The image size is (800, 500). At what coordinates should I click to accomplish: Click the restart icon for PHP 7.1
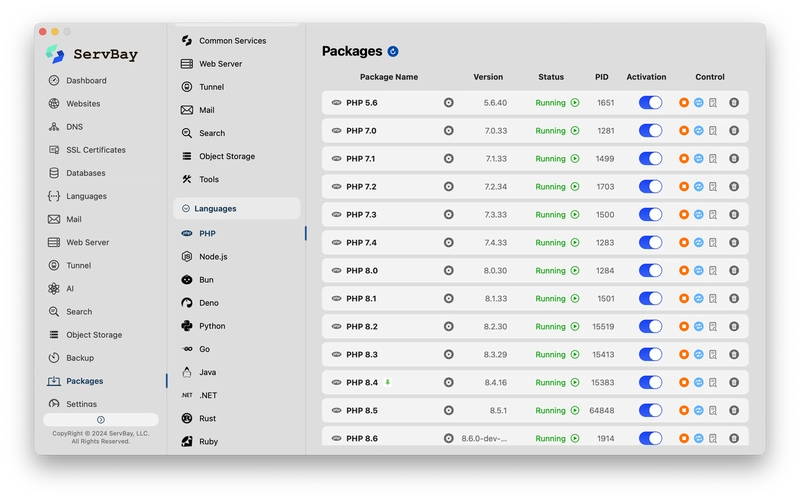(x=699, y=158)
